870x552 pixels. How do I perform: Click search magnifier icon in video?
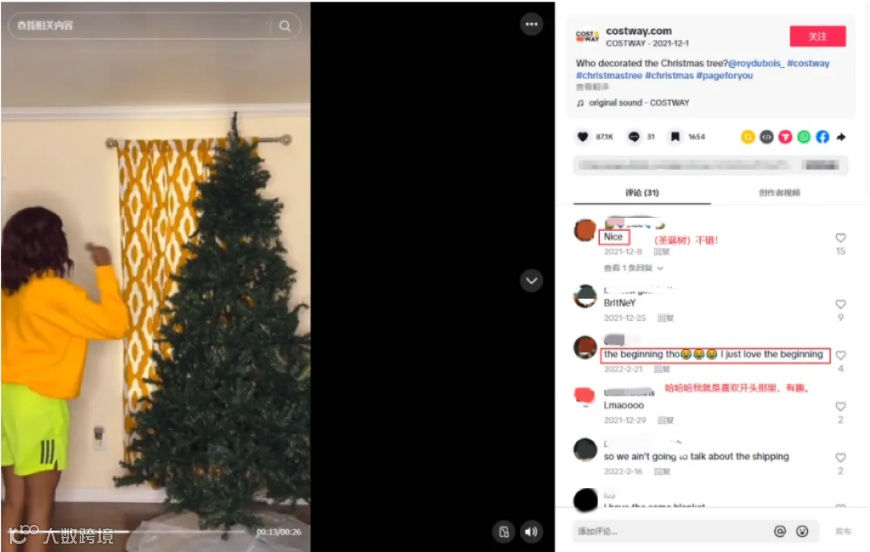coord(285,26)
